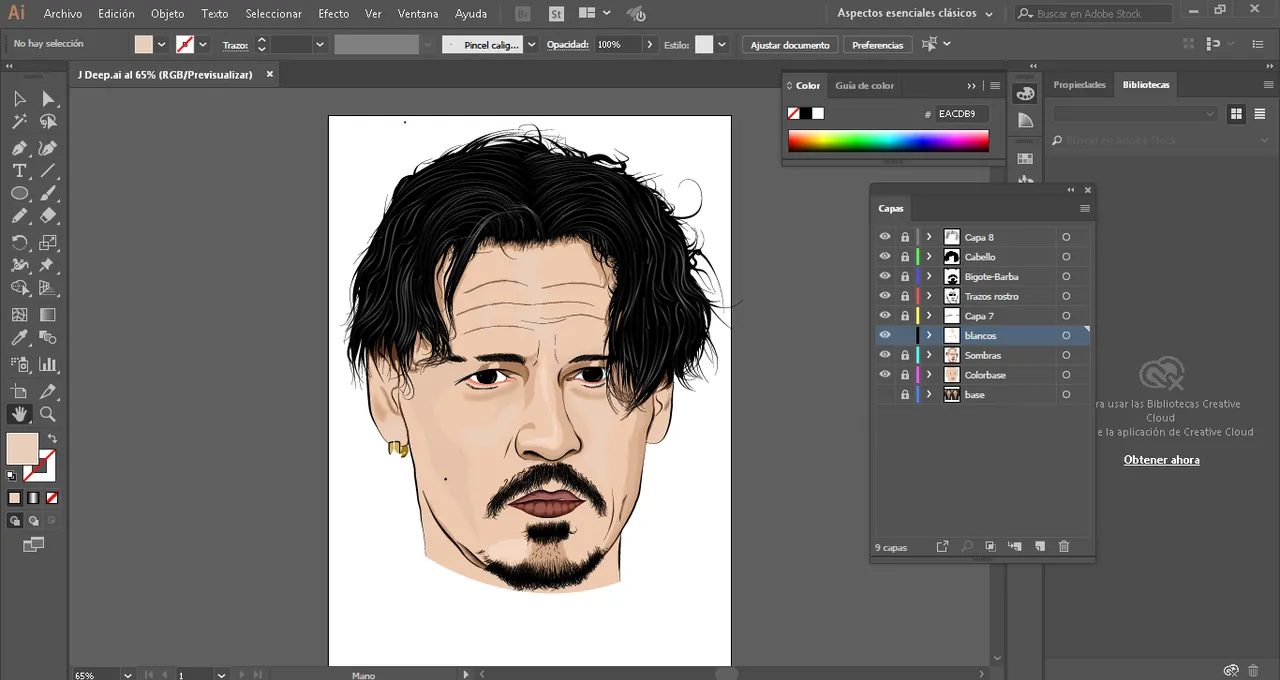Pick the Magic Wand tool
Viewport: 1280px width, 680px height.
pos(19,122)
